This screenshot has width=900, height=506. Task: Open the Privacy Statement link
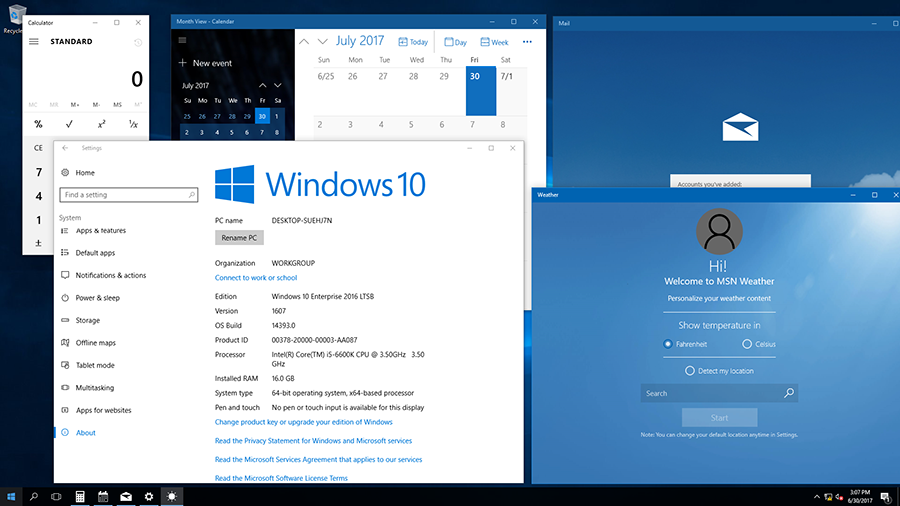point(313,441)
